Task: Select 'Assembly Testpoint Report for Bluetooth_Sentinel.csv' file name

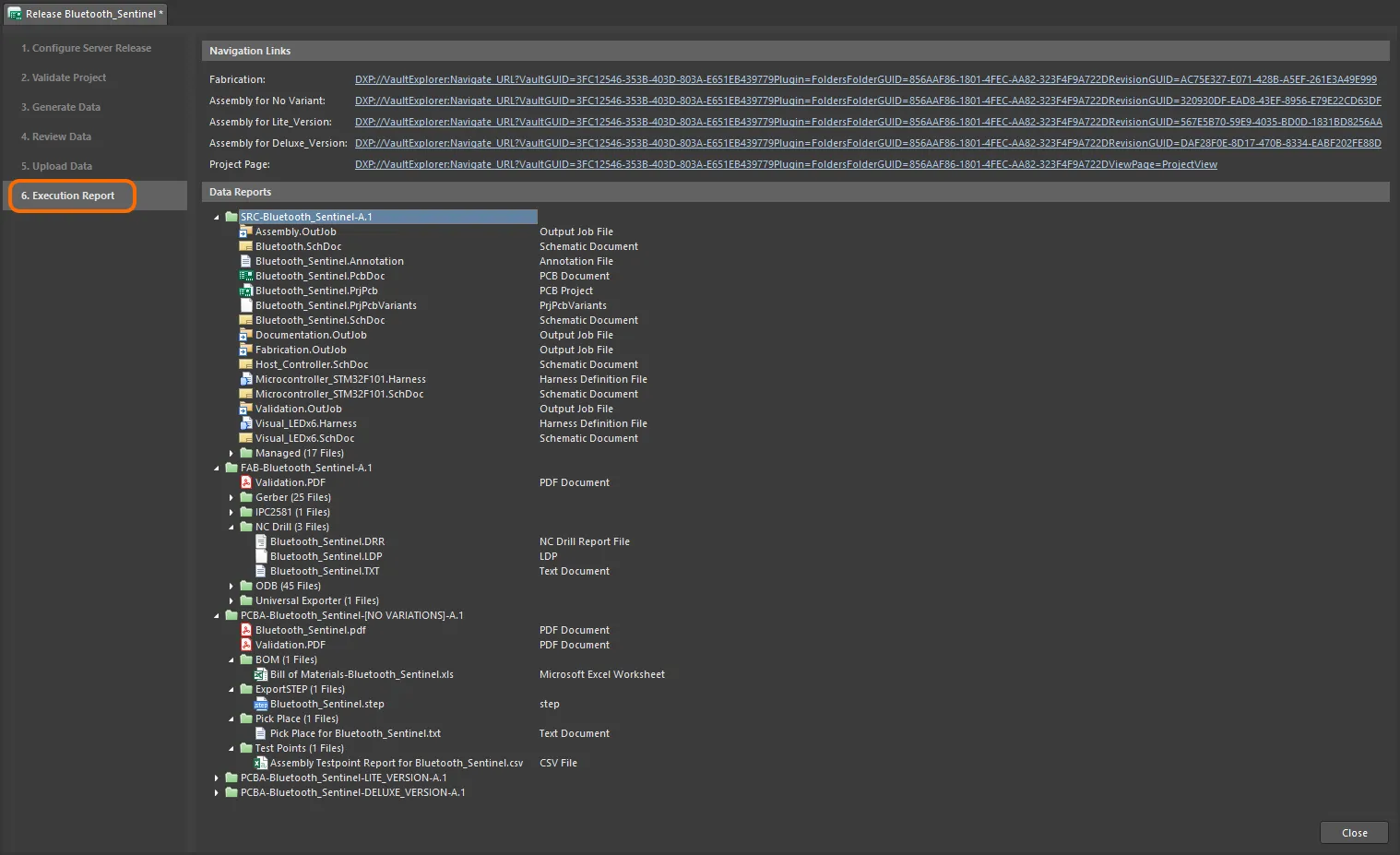Action: tap(397, 763)
